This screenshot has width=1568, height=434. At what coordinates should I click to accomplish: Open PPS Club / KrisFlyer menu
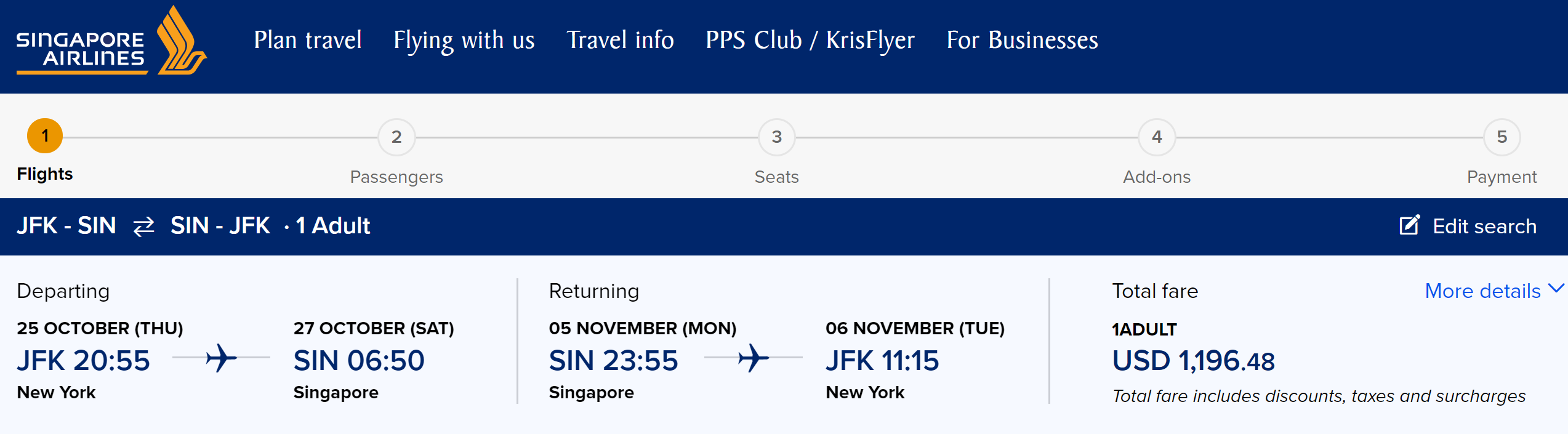(x=810, y=41)
